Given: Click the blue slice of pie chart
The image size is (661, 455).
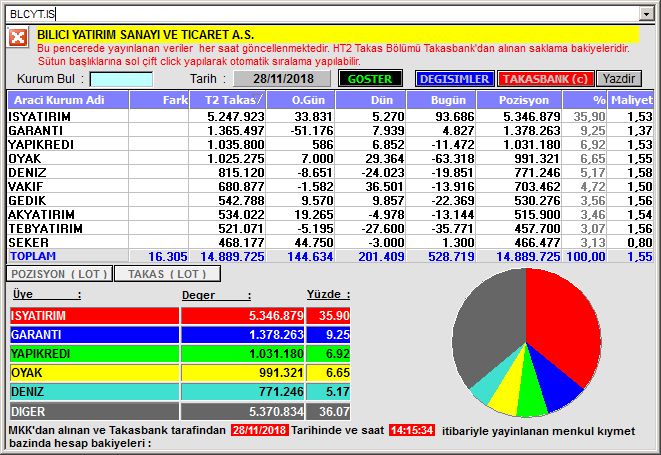Looking at the screenshot, I should [x=556, y=384].
